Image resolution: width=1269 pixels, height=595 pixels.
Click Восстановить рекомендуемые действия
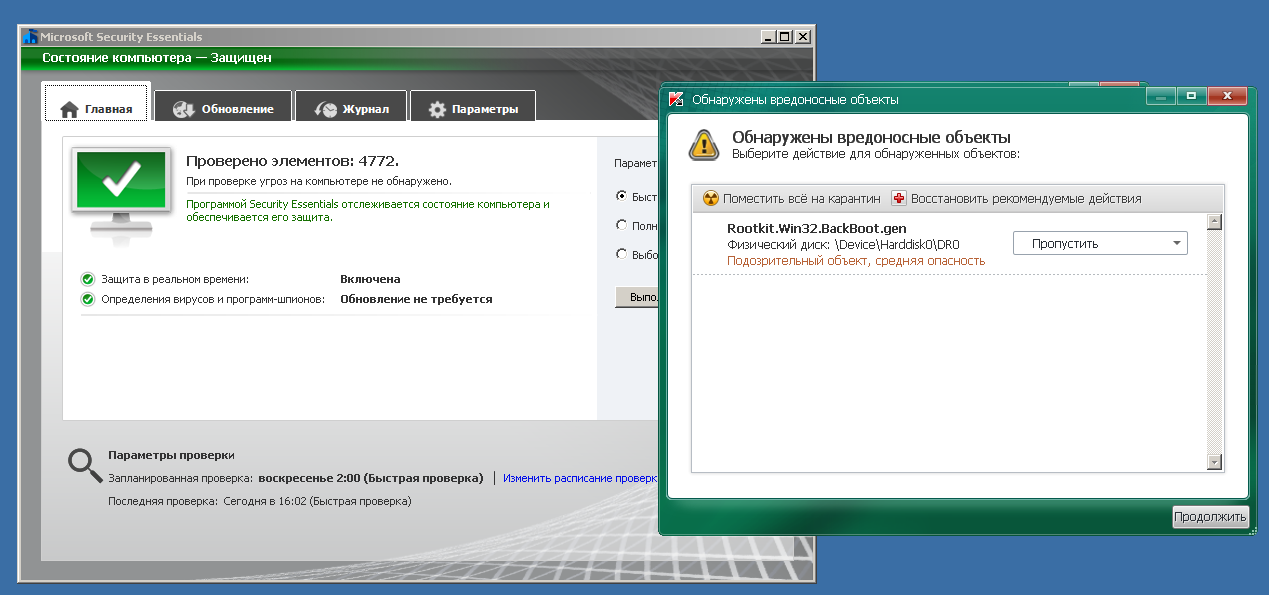(x=1017, y=198)
